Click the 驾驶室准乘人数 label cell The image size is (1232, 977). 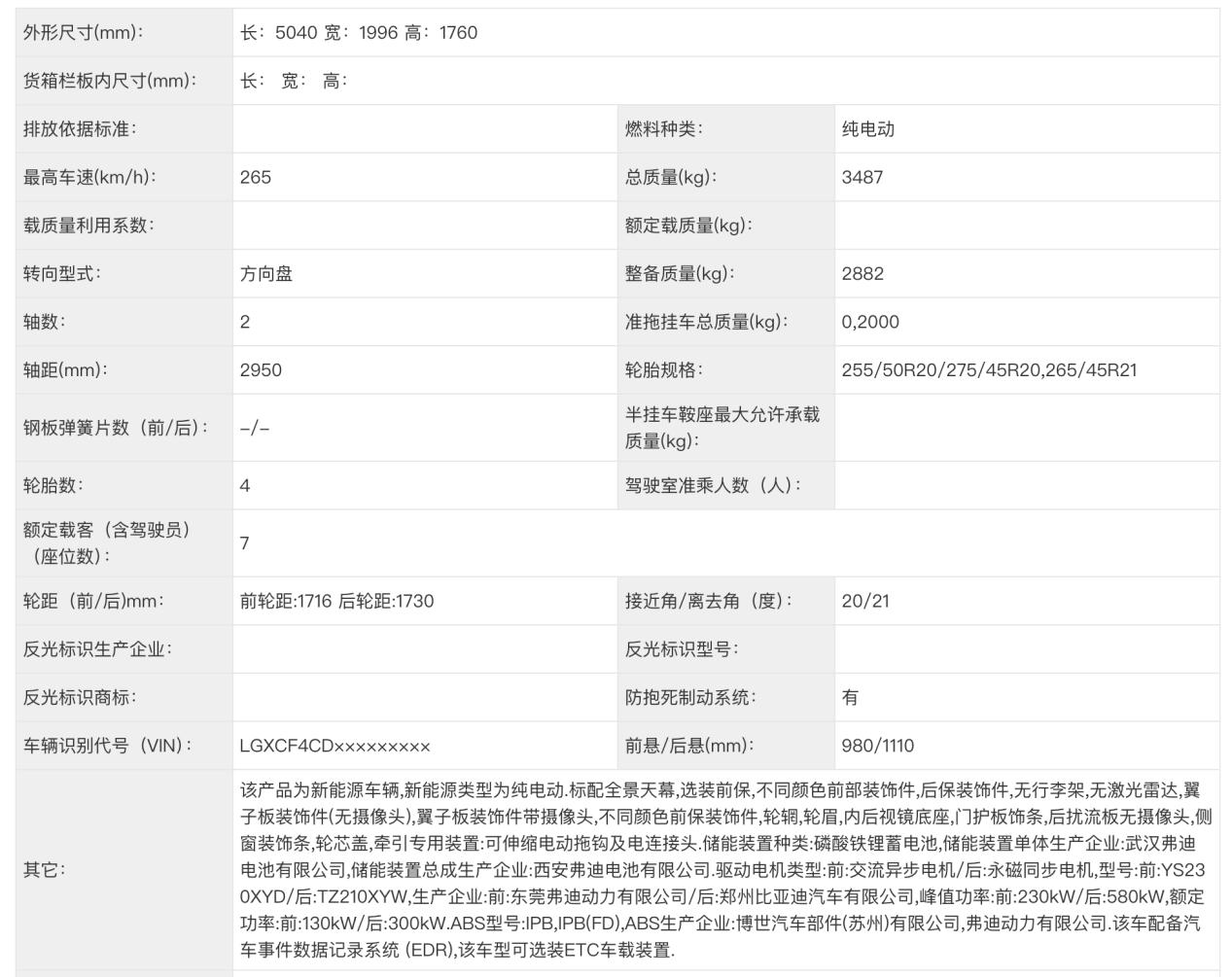pyautogui.click(x=713, y=486)
